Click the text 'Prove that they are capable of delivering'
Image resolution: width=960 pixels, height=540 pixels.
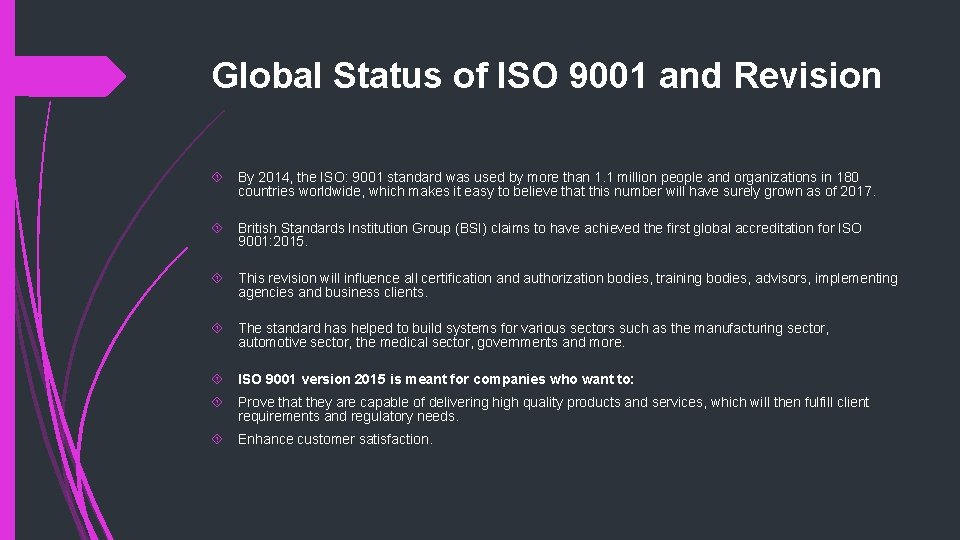pos(553,402)
